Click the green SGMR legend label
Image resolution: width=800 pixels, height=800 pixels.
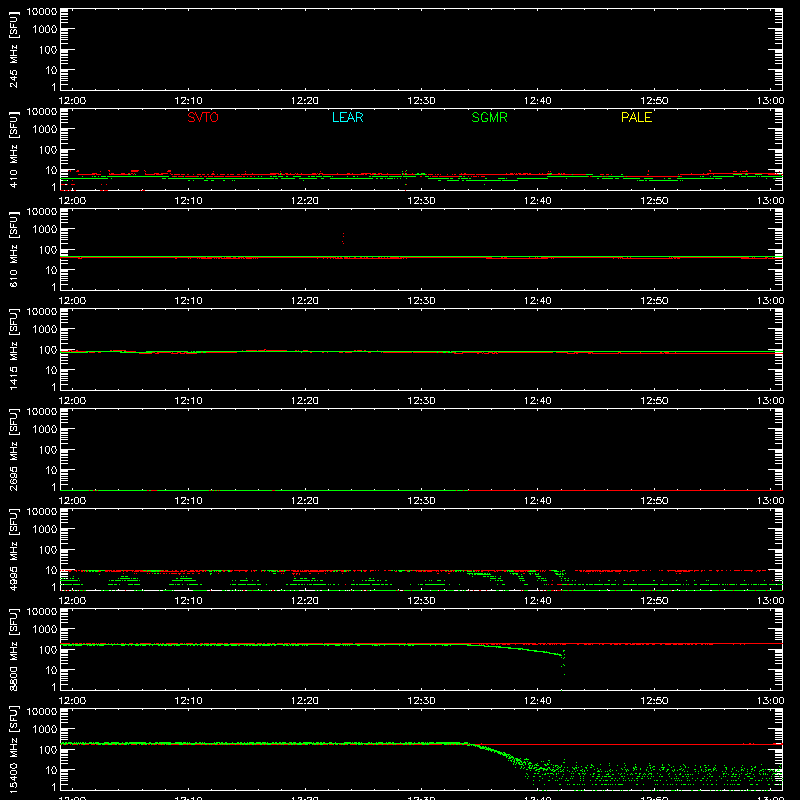tap(489, 117)
